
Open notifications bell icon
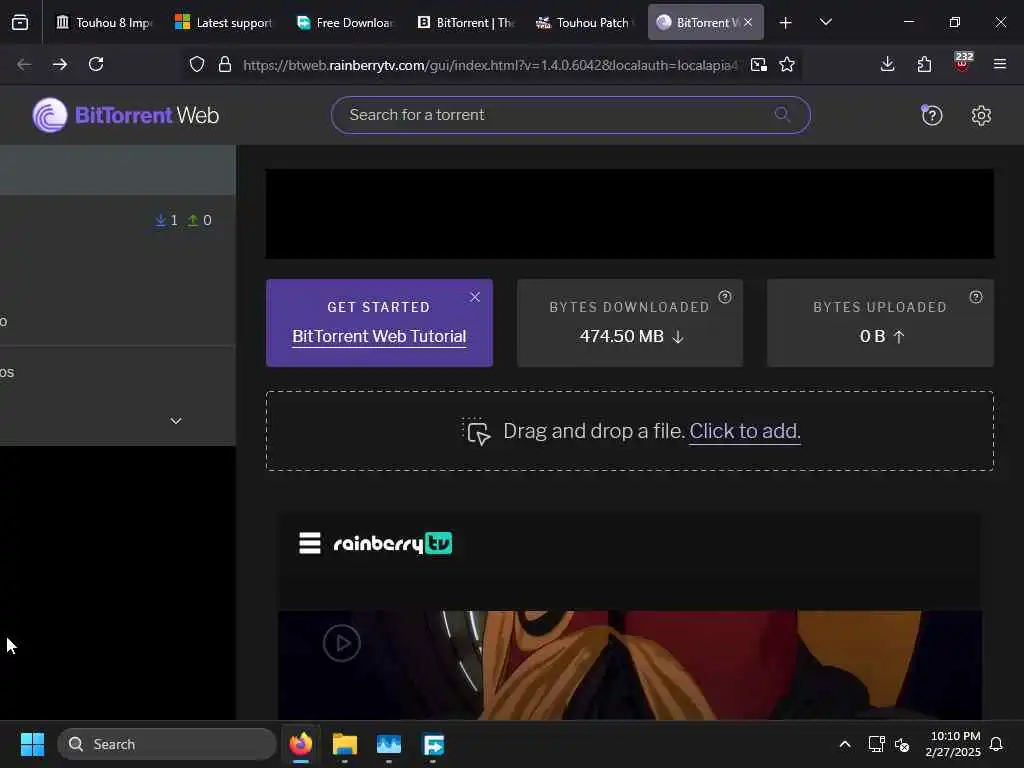pos(996,744)
